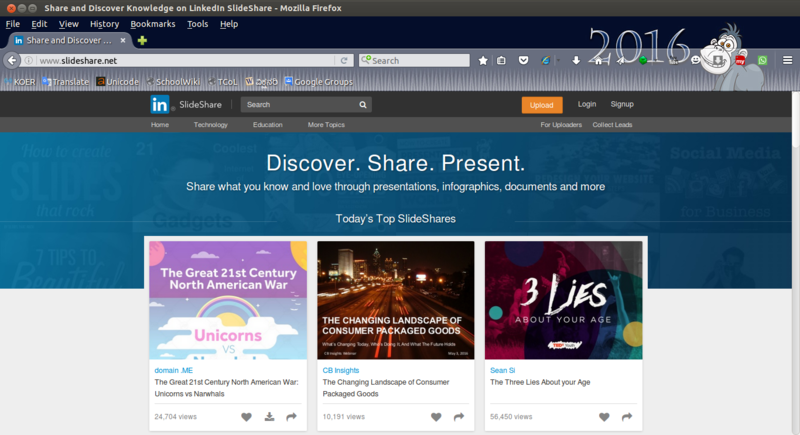This screenshot has width=800, height=435.
Task: Download the Unicorns vs Narwhals slideshow
Action: point(269,417)
